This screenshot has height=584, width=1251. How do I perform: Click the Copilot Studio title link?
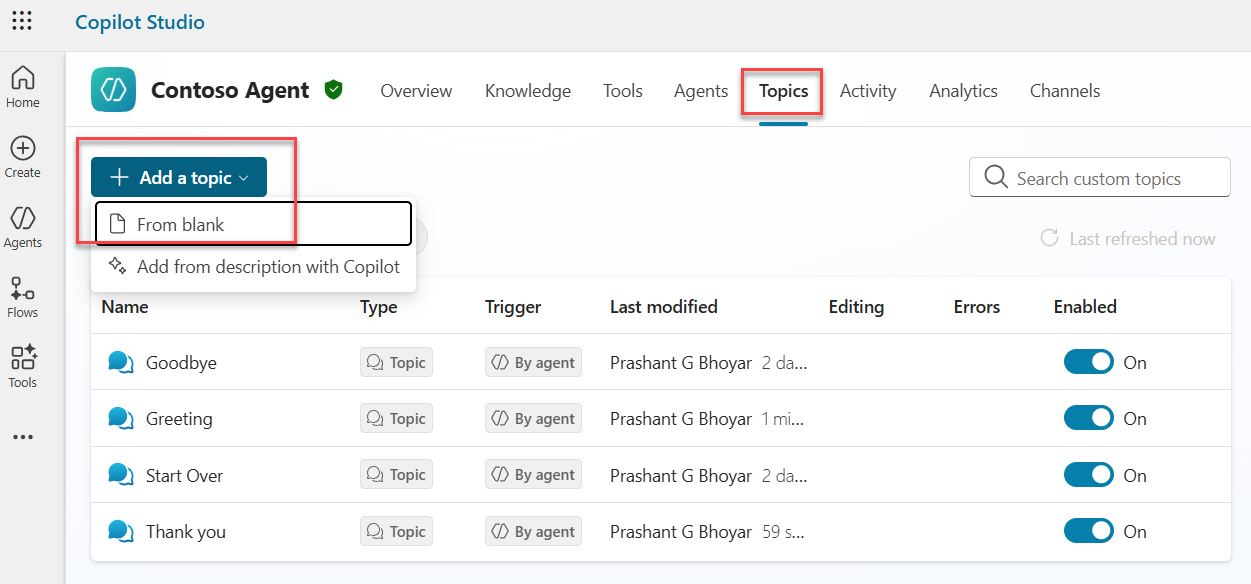140,22
